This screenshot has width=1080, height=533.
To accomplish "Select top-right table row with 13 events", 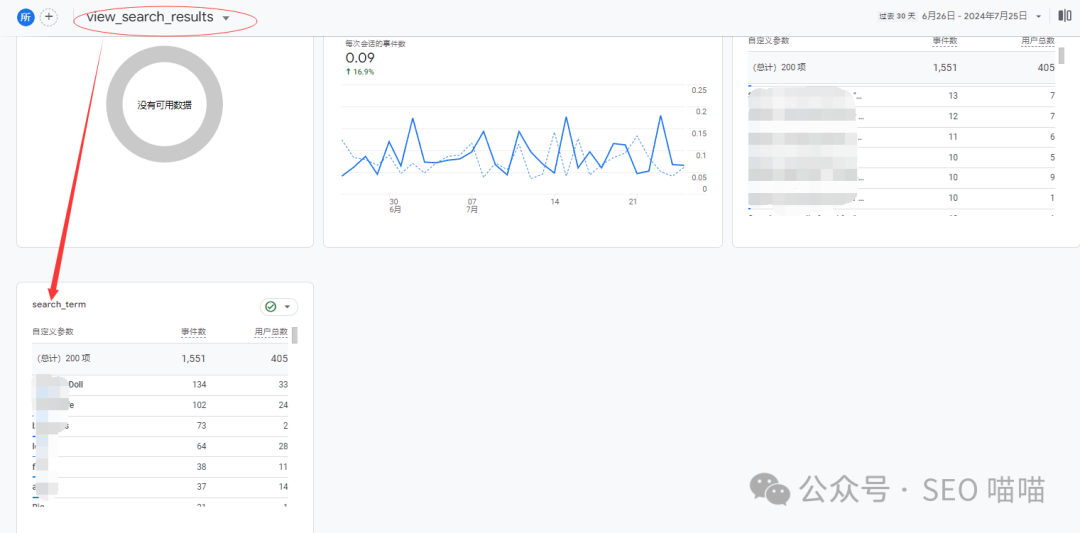I will [x=902, y=96].
